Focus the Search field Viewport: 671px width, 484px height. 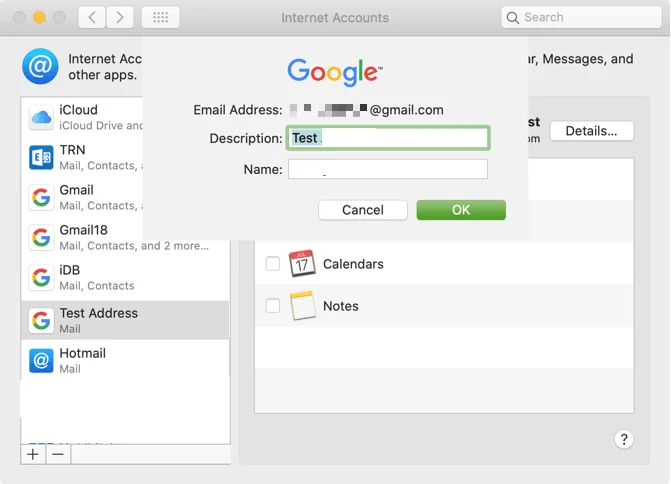581,18
